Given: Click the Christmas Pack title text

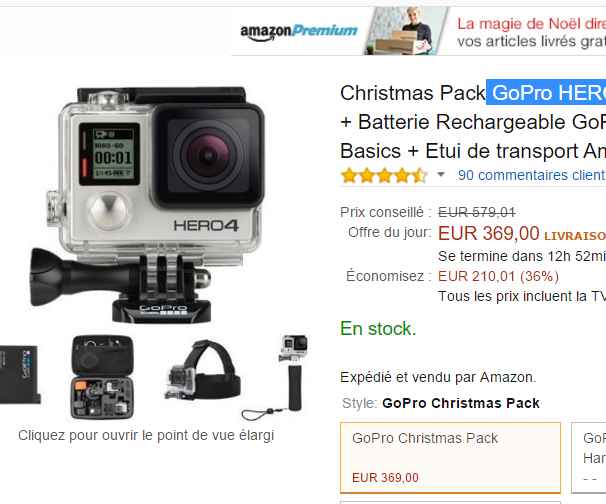Looking at the screenshot, I should pos(413,93).
